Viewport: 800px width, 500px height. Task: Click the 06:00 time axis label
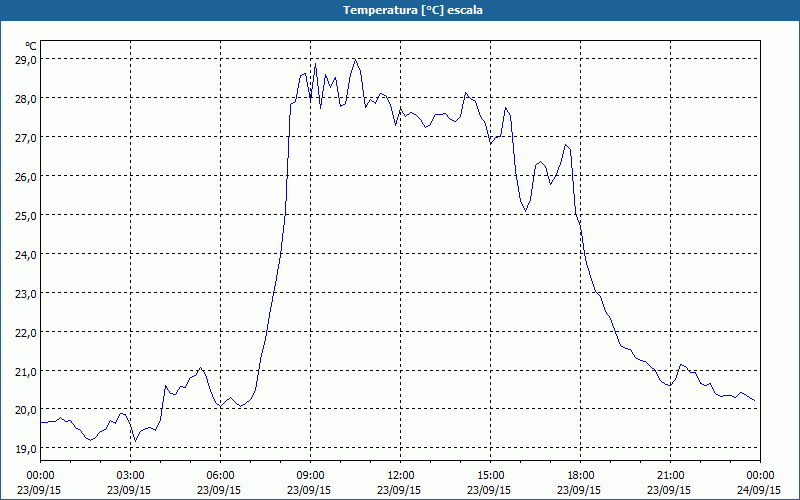pos(220,476)
